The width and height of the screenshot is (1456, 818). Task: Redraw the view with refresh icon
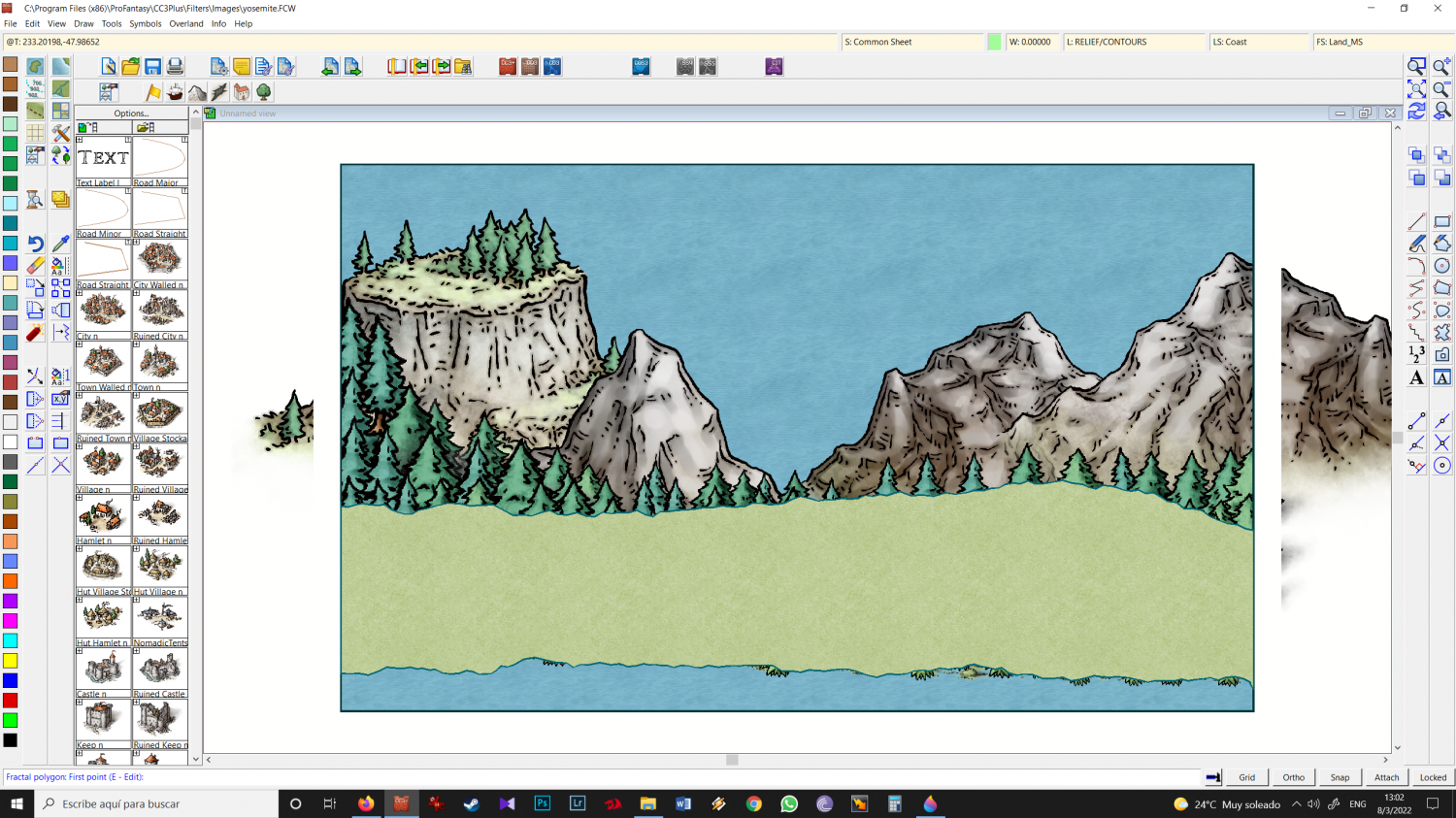(x=1417, y=111)
